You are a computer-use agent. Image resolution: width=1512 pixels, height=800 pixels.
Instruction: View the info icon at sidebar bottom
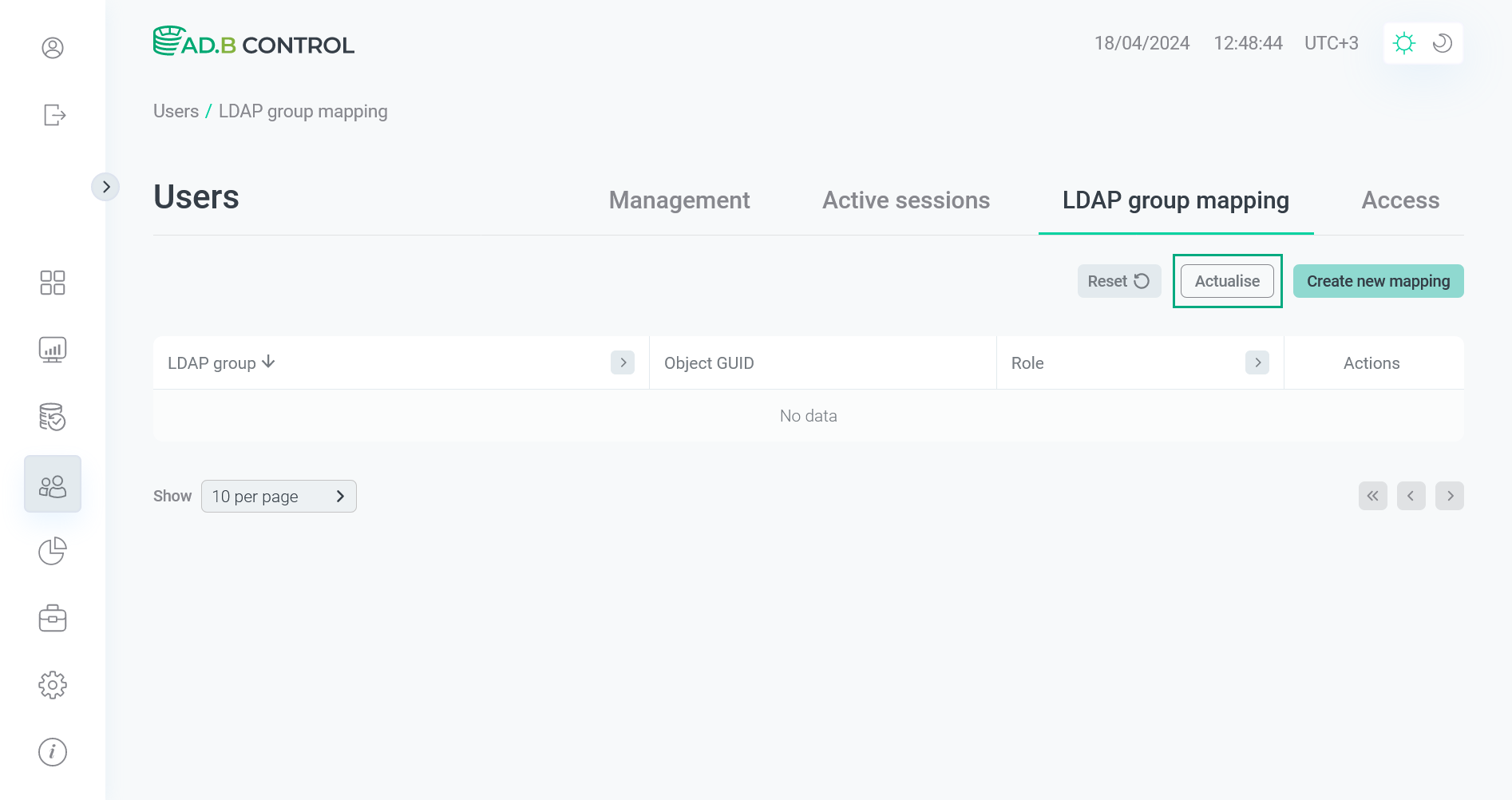pyautogui.click(x=53, y=751)
